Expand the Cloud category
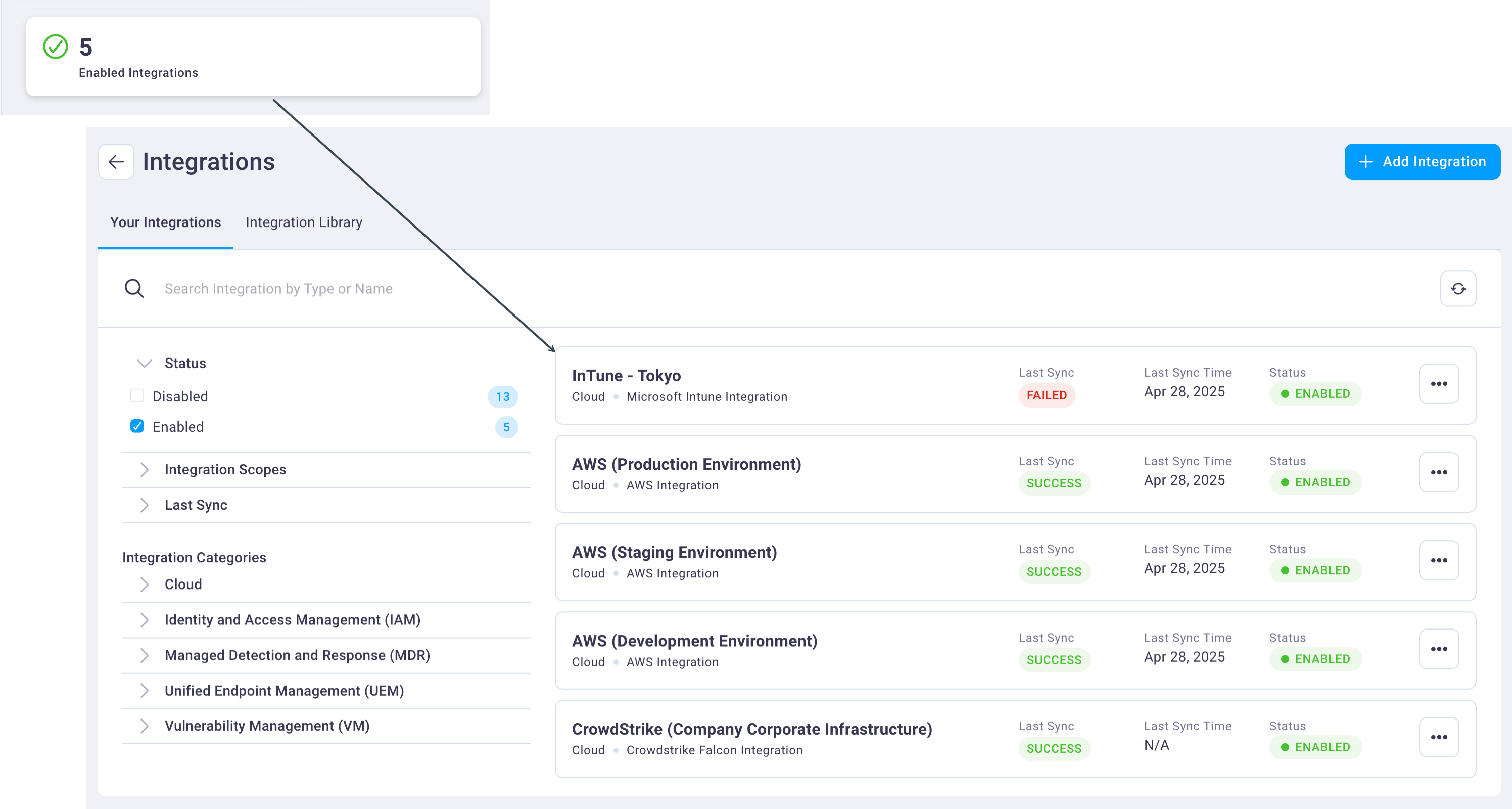 [145, 584]
